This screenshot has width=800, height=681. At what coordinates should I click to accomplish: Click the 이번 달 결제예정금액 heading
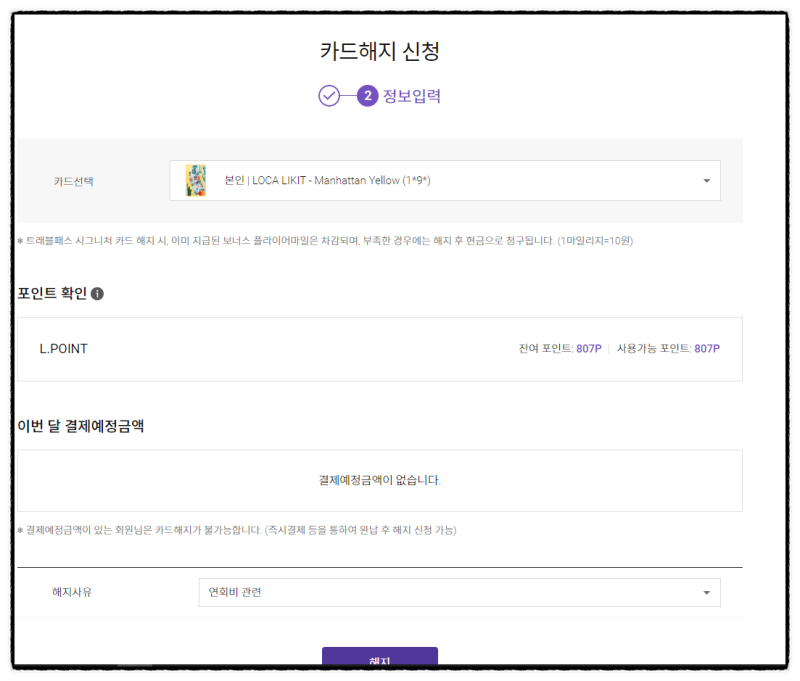[x=81, y=426]
